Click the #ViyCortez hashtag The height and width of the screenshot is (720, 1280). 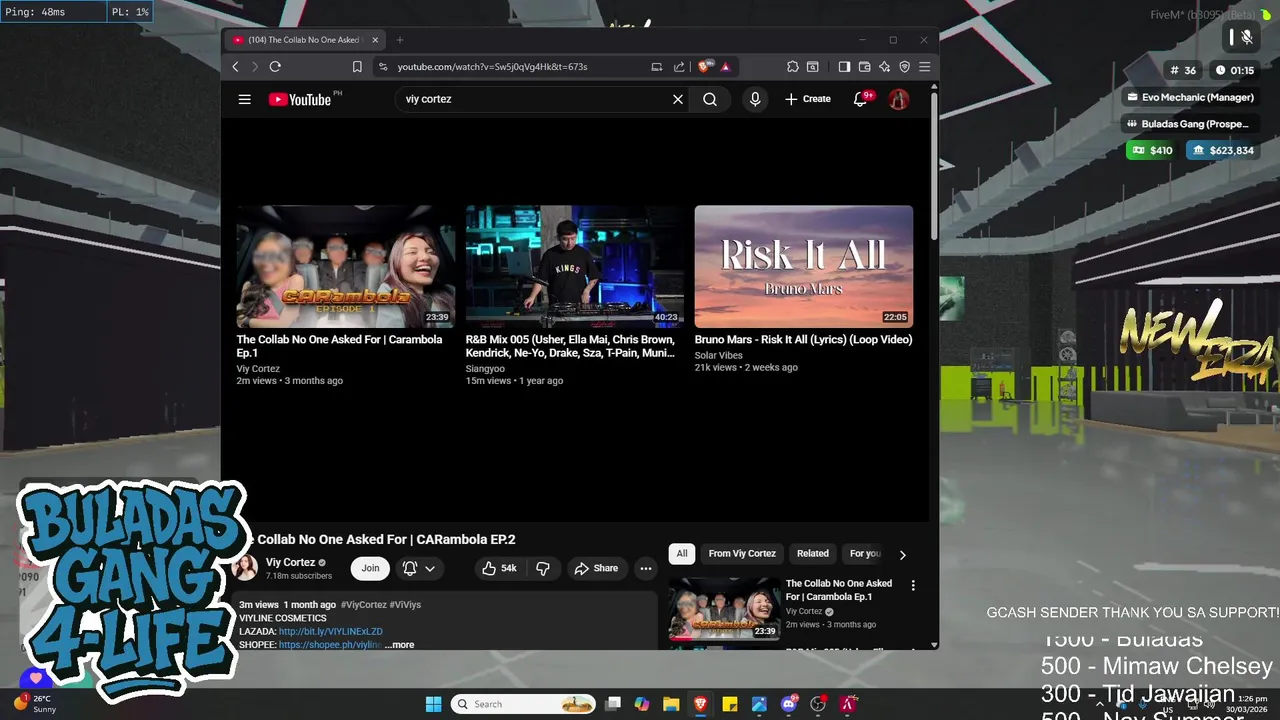[364, 605]
